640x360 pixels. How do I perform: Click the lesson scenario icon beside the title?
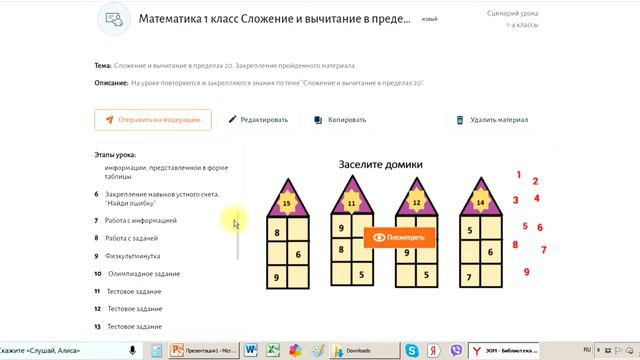pyautogui.click(x=114, y=19)
